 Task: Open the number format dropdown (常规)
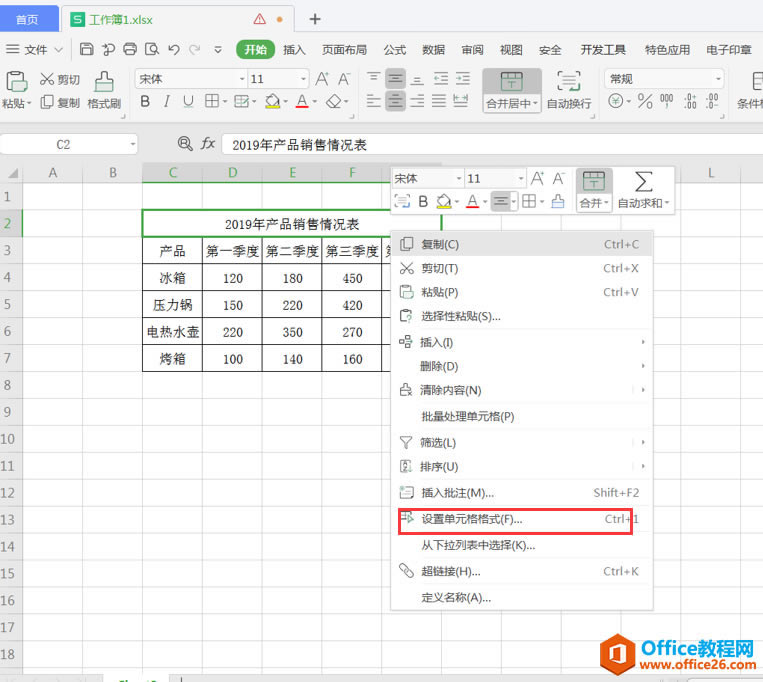(x=718, y=79)
